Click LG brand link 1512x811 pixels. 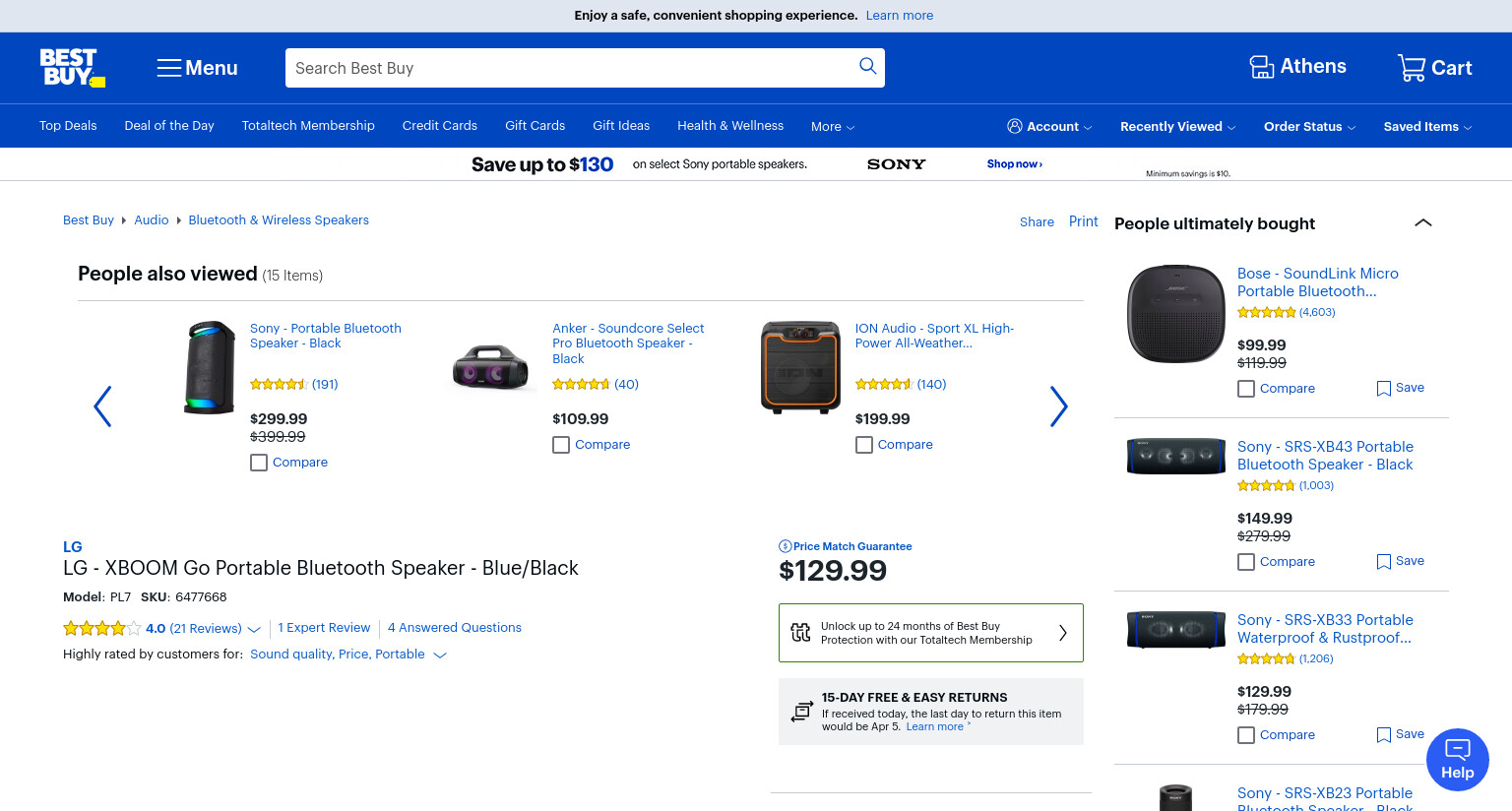coord(73,547)
